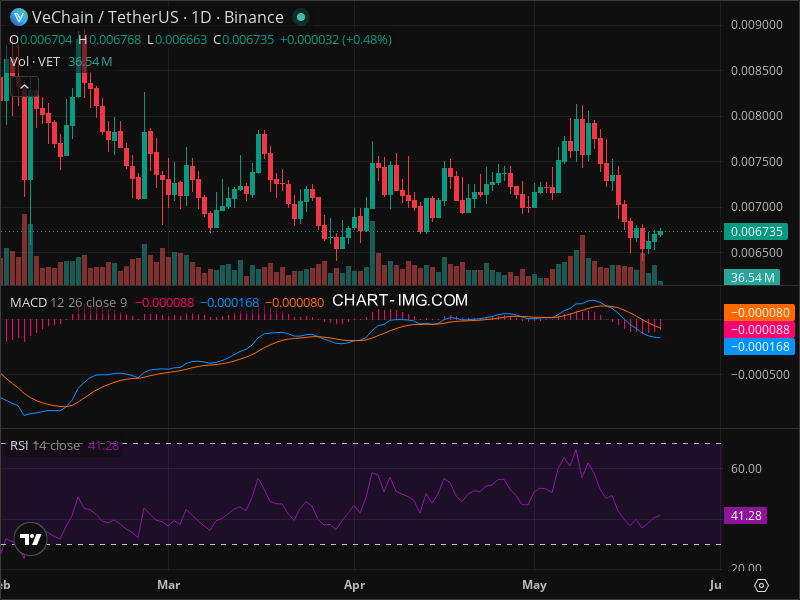
Task: Click the current price label 0.006735
Action: [x=756, y=232]
